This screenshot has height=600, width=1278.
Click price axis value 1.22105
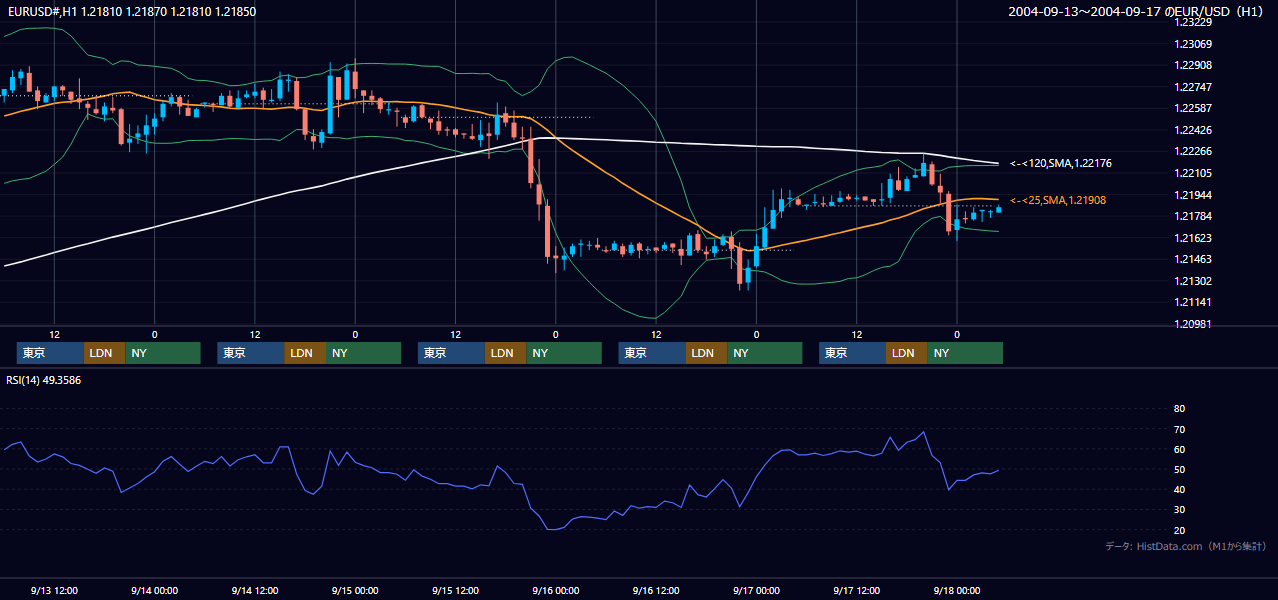coord(1193,173)
